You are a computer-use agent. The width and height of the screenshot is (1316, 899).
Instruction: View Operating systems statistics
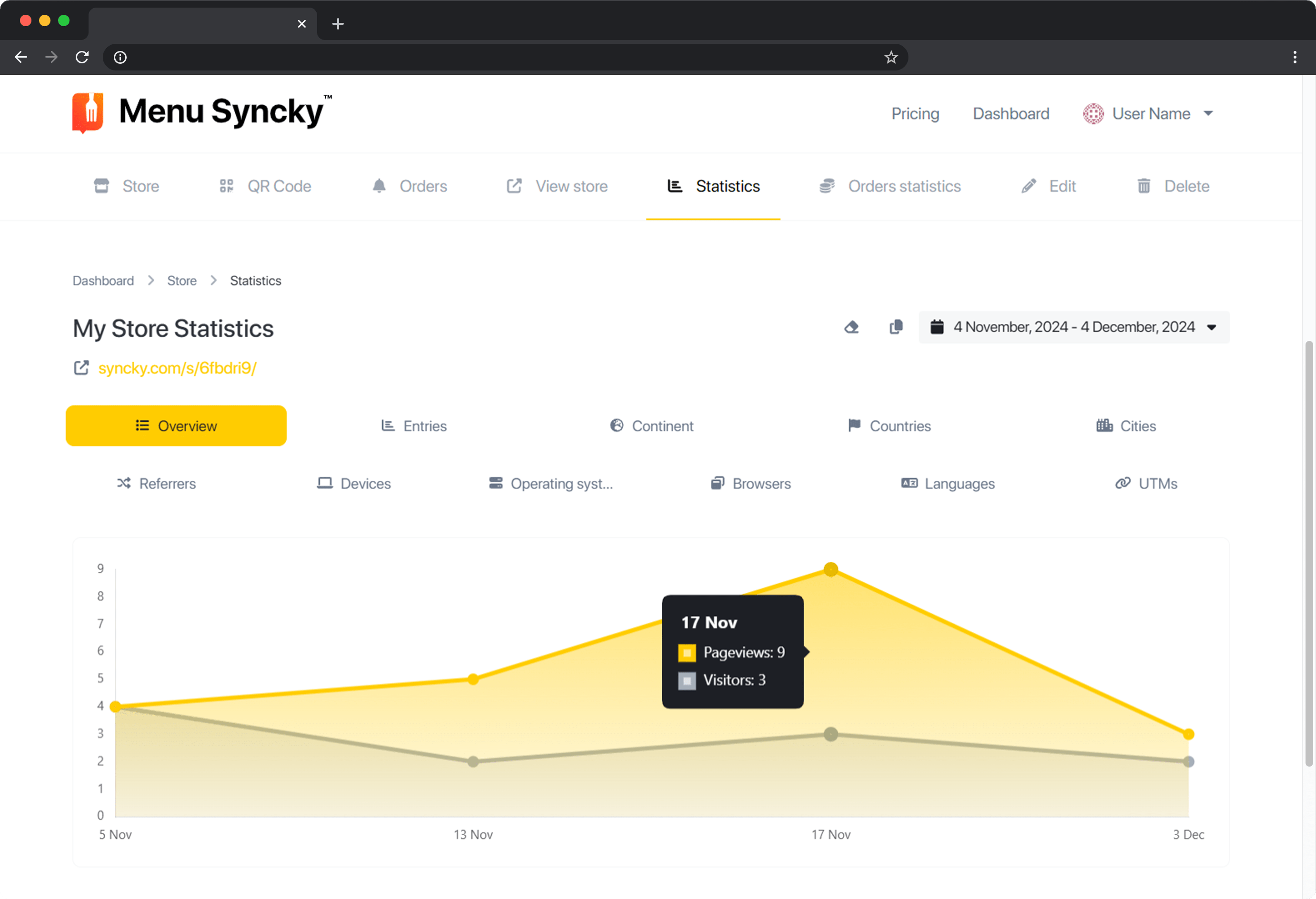coord(551,483)
